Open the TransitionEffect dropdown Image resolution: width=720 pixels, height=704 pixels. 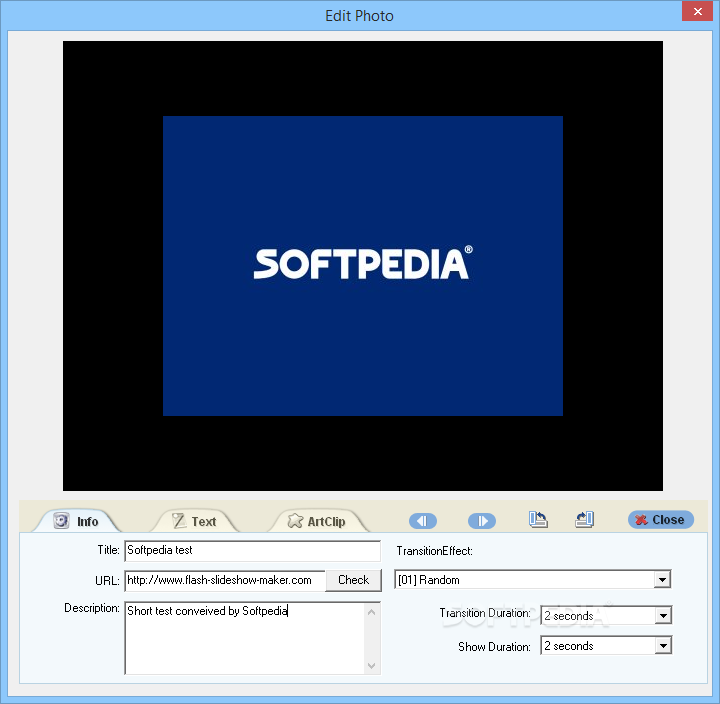pos(662,580)
